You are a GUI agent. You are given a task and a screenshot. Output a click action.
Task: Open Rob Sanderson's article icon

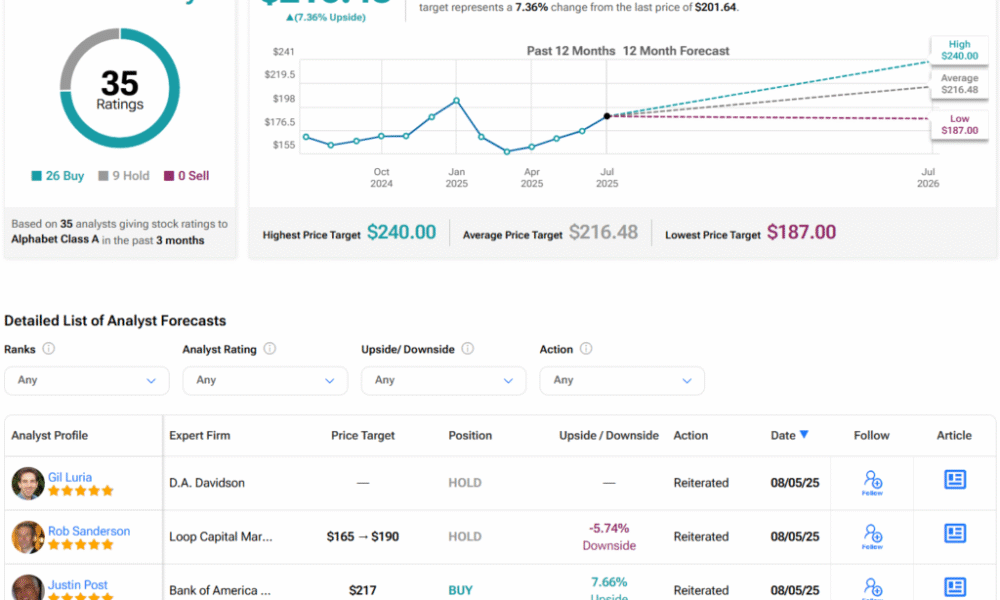tap(955, 534)
